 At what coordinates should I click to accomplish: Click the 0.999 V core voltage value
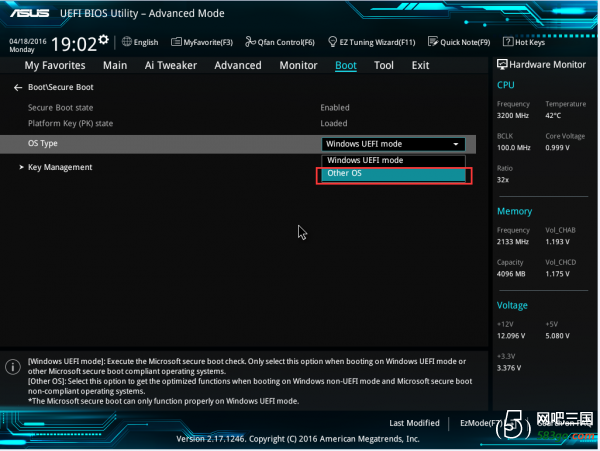[557, 148]
